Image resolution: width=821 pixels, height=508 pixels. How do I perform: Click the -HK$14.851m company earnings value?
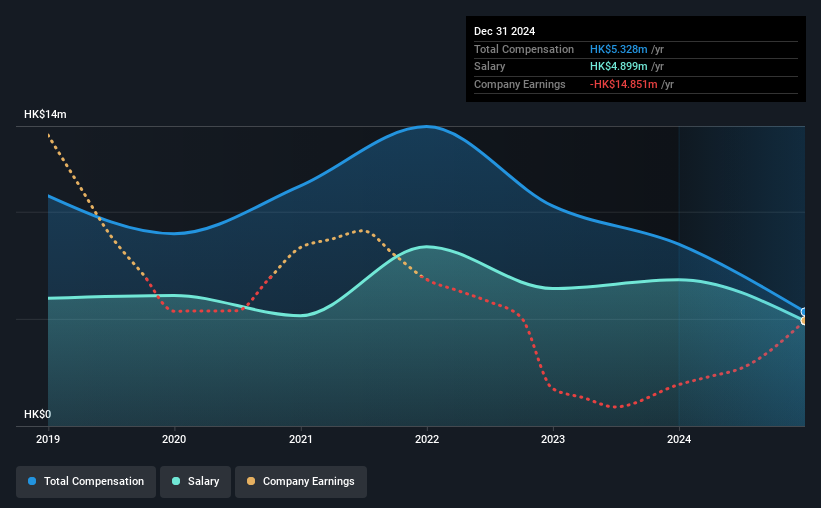[x=623, y=84]
